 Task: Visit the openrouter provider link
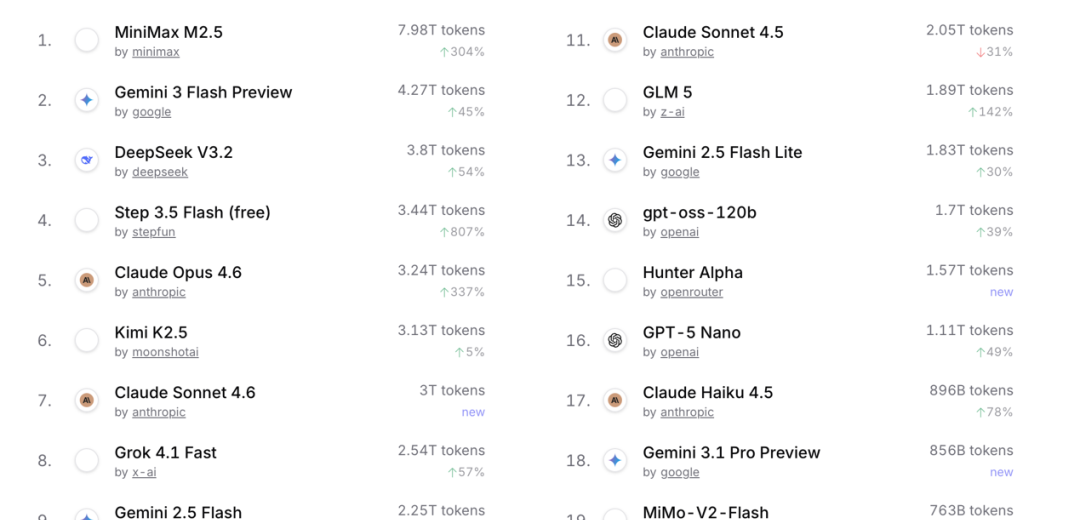pos(691,292)
